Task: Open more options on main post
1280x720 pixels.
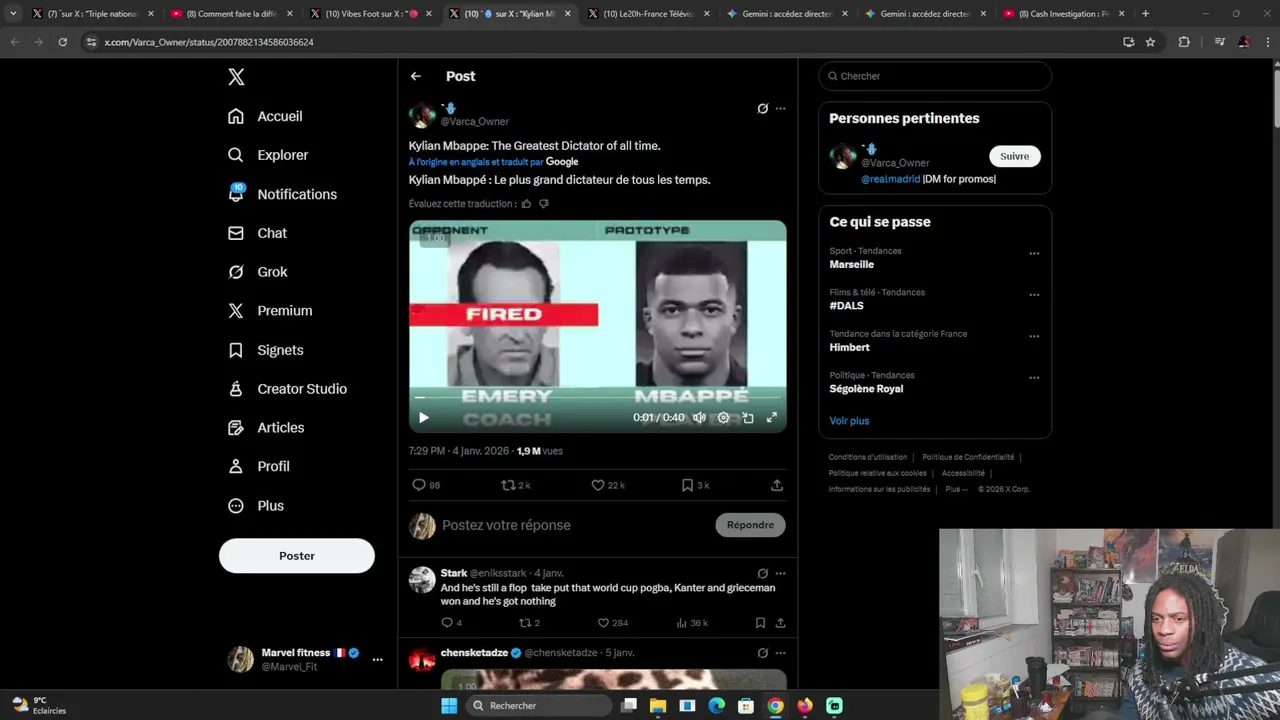Action: point(780,108)
